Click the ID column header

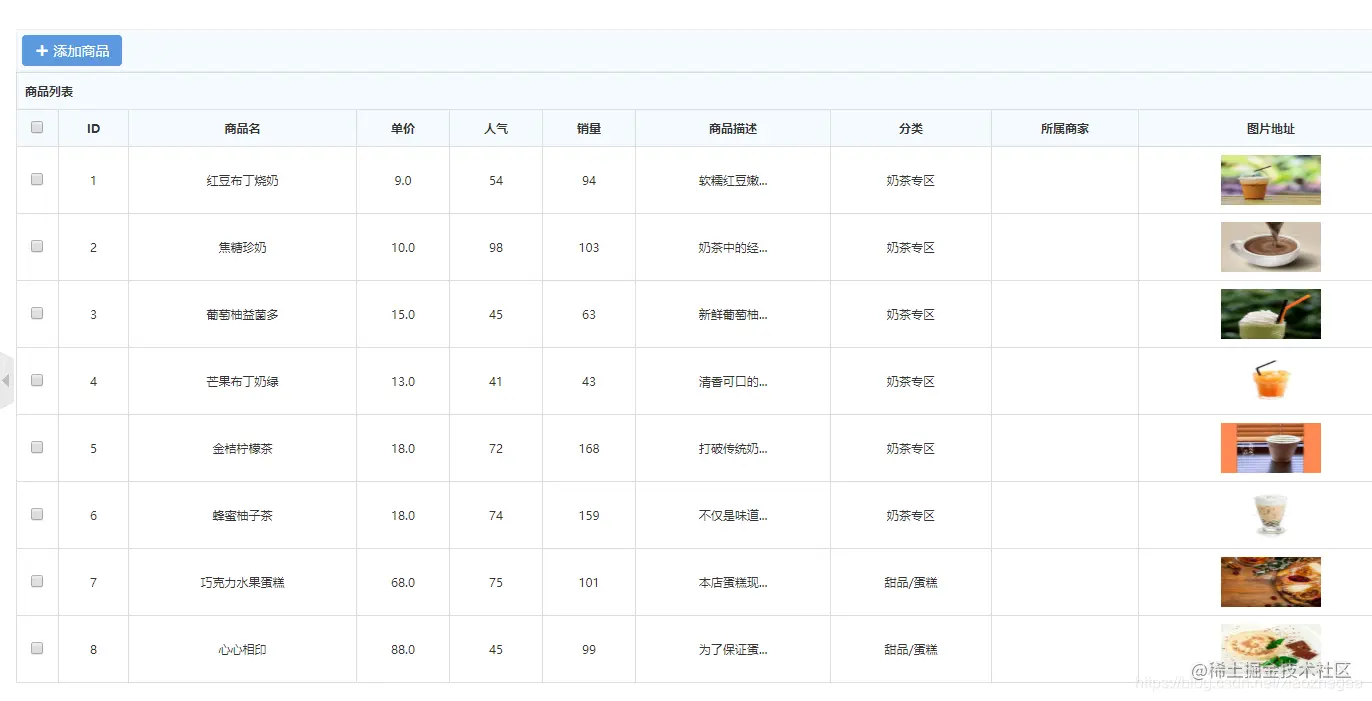coord(93,127)
